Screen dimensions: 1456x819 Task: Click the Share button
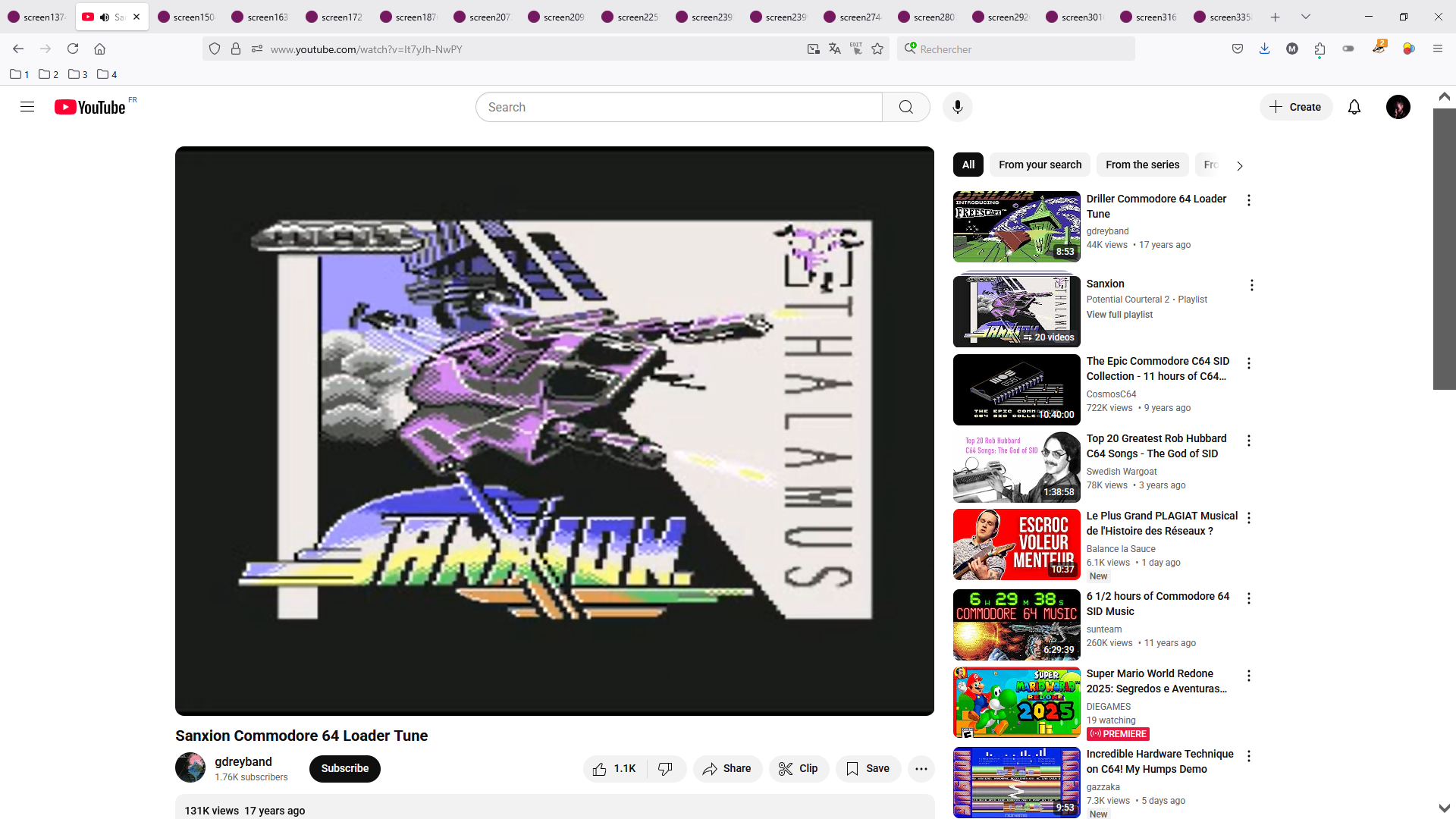pyautogui.click(x=726, y=768)
